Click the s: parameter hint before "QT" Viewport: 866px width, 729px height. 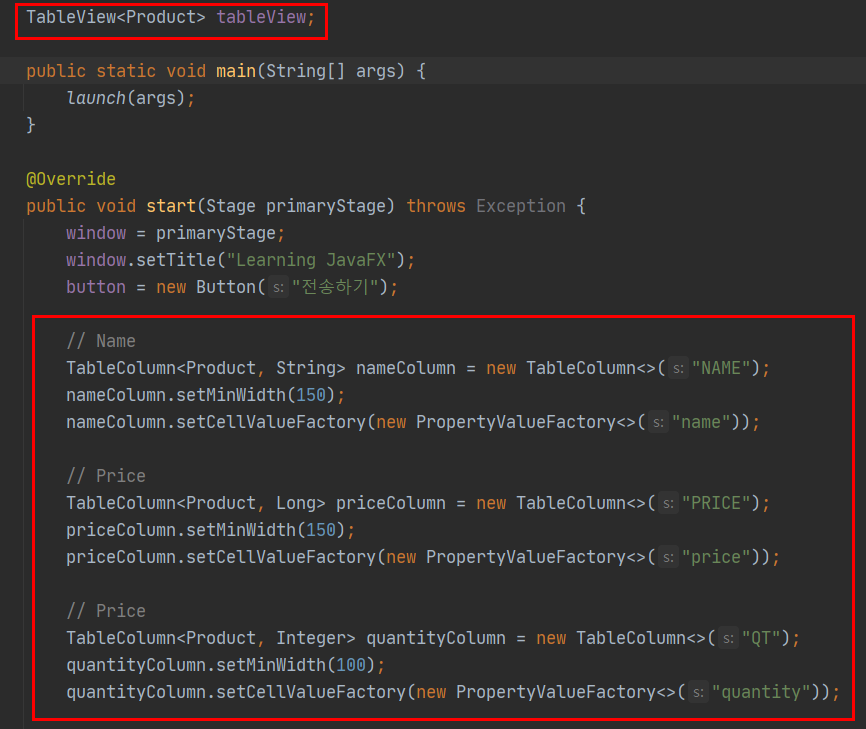(728, 638)
